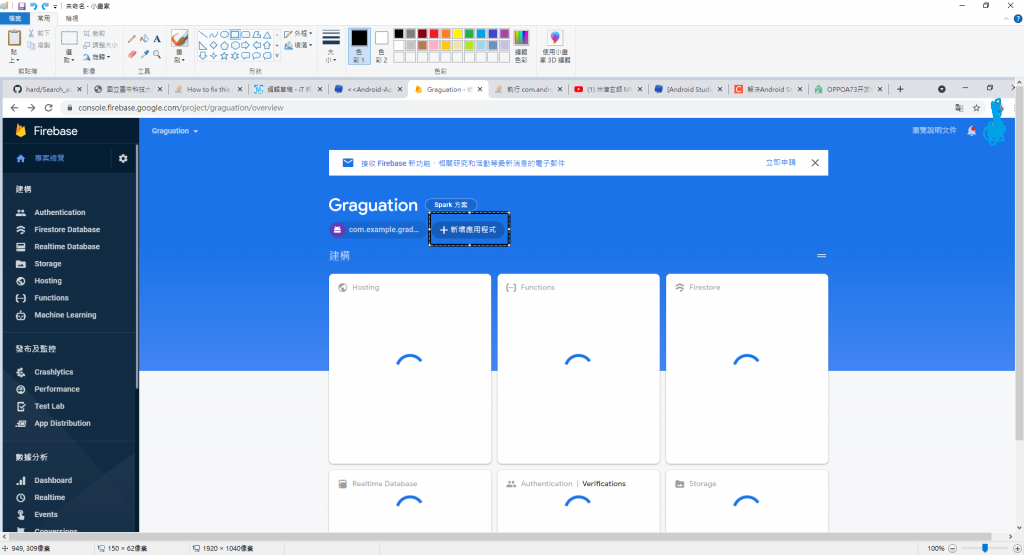Viewport: 1024px width, 555px height.
Task: Select the Fill with color bucket tool
Action: [x=144, y=39]
